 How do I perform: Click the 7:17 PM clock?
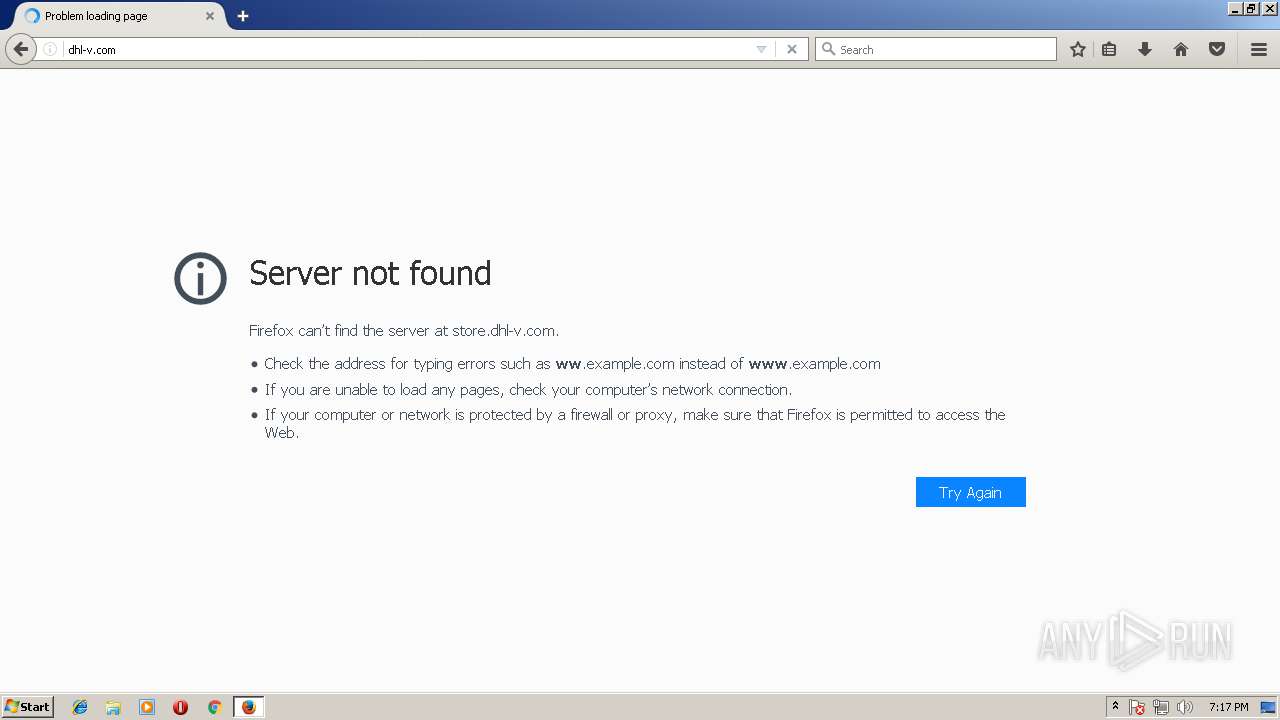[1228, 707]
